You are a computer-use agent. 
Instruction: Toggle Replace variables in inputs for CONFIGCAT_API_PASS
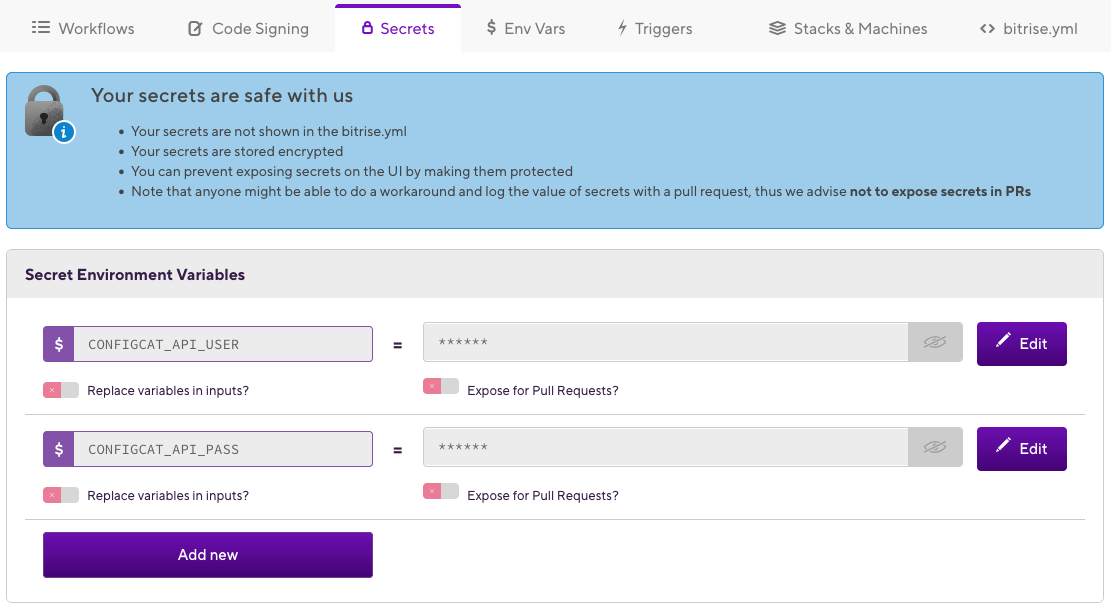point(60,495)
